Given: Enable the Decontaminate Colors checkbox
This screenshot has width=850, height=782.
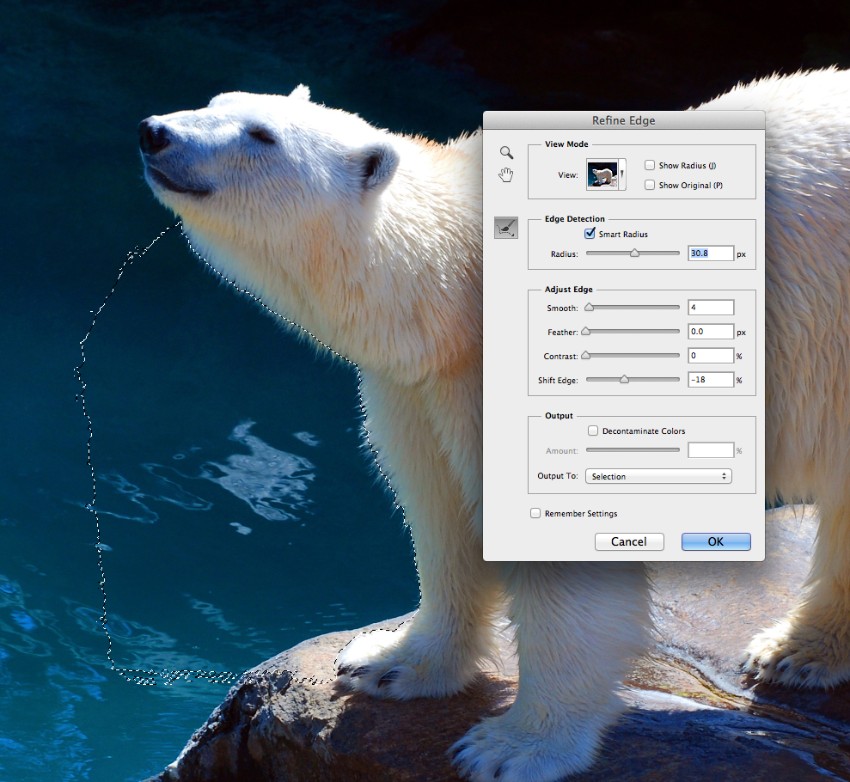Looking at the screenshot, I should coord(593,431).
